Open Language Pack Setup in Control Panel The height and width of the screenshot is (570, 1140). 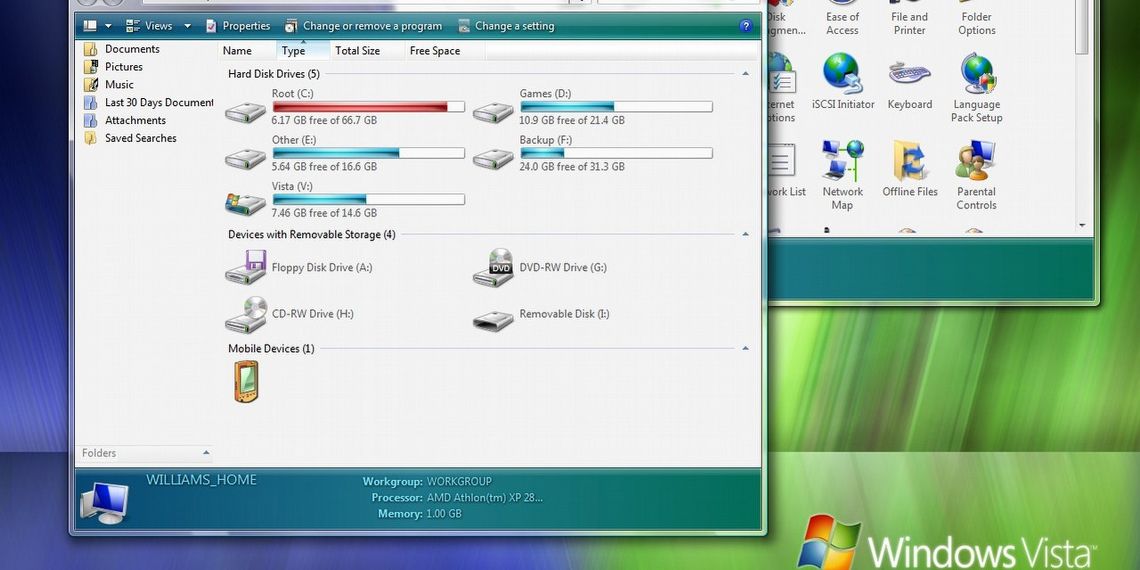click(977, 88)
